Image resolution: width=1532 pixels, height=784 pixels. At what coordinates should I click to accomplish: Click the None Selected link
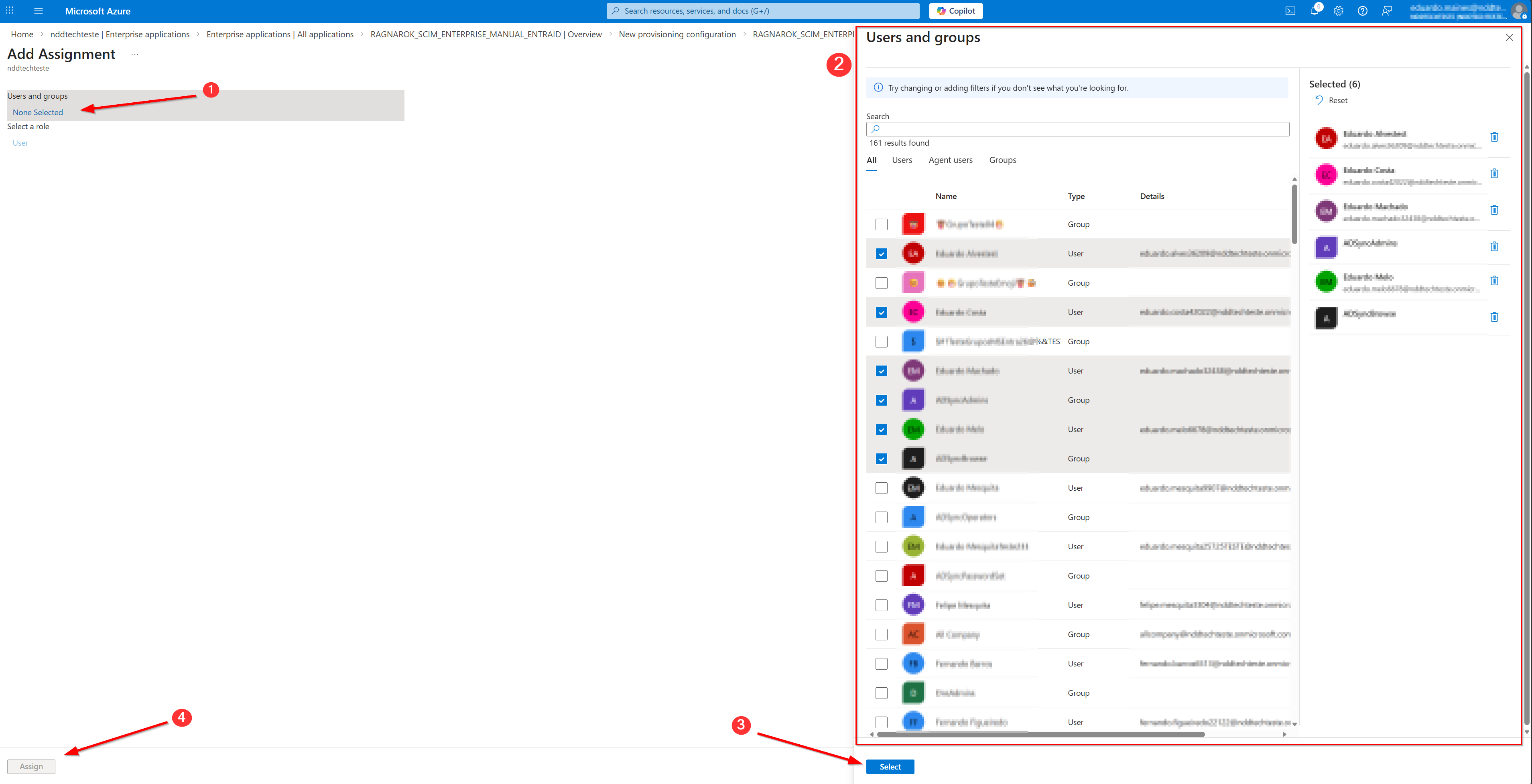point(38,112)
